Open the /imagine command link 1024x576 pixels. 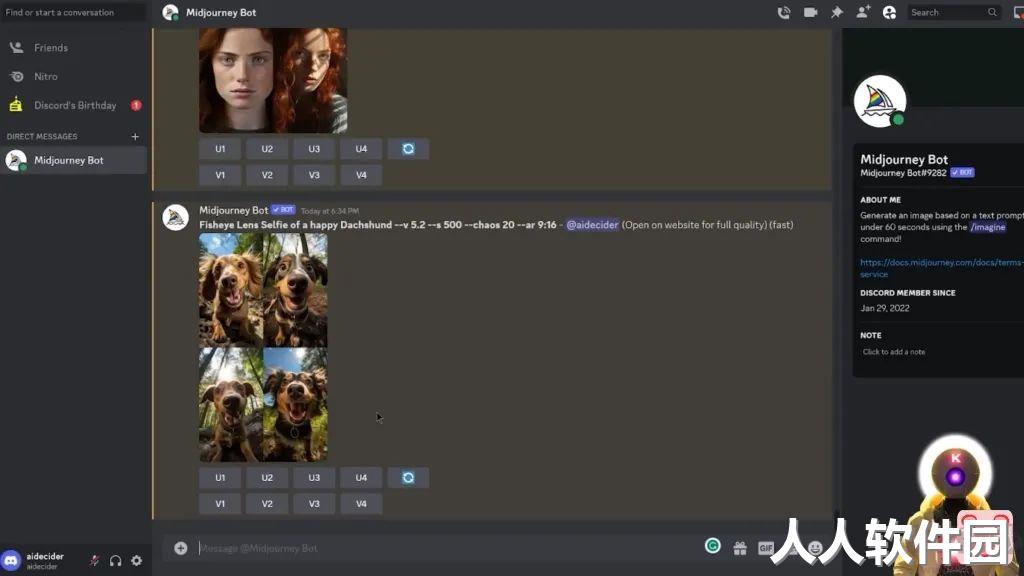click(x=987, y=227)
